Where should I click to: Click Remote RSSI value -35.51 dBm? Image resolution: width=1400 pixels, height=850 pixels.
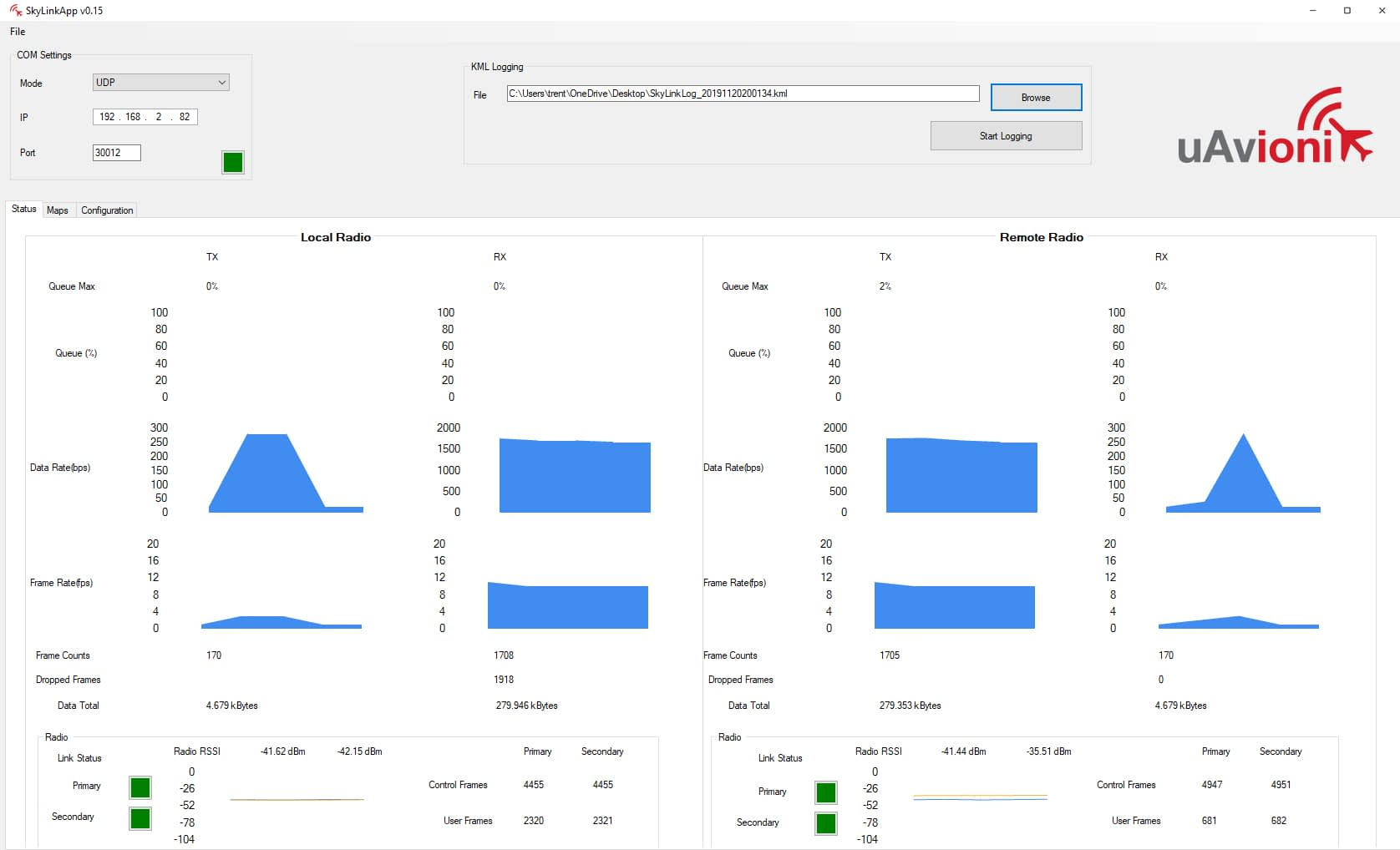point(1049,751)
